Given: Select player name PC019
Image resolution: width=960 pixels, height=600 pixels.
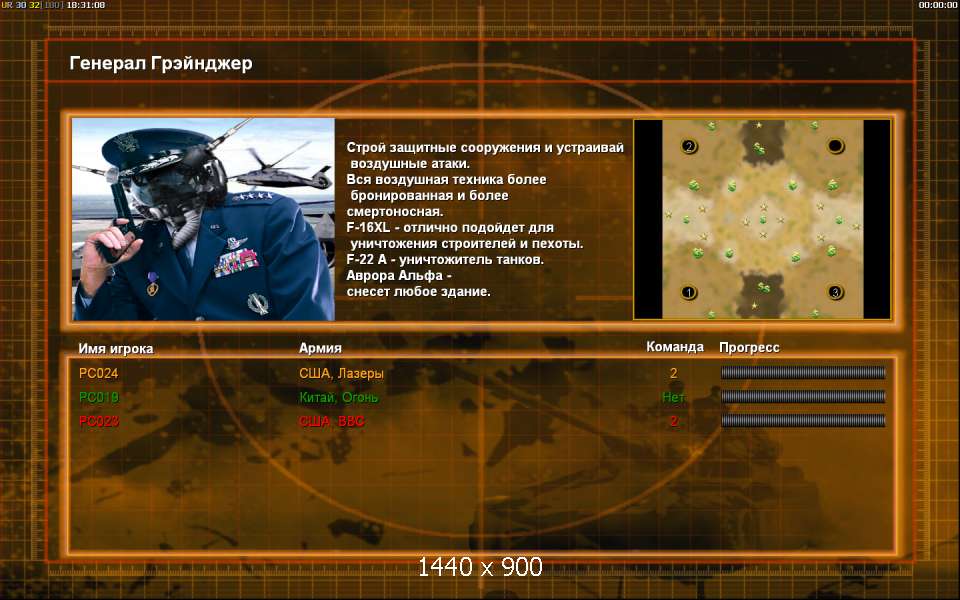Looking at the screenshot, I should tap(99, 397).
